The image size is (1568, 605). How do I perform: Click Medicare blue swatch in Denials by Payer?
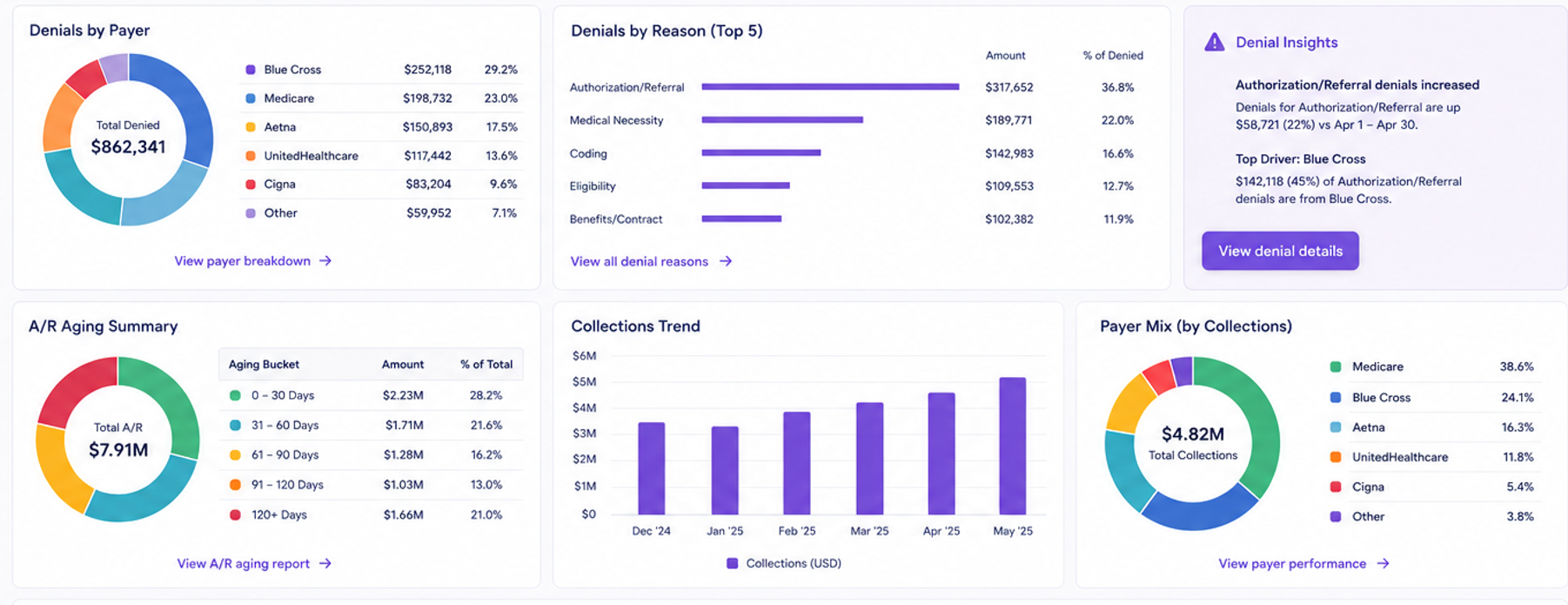coord(251,98)
